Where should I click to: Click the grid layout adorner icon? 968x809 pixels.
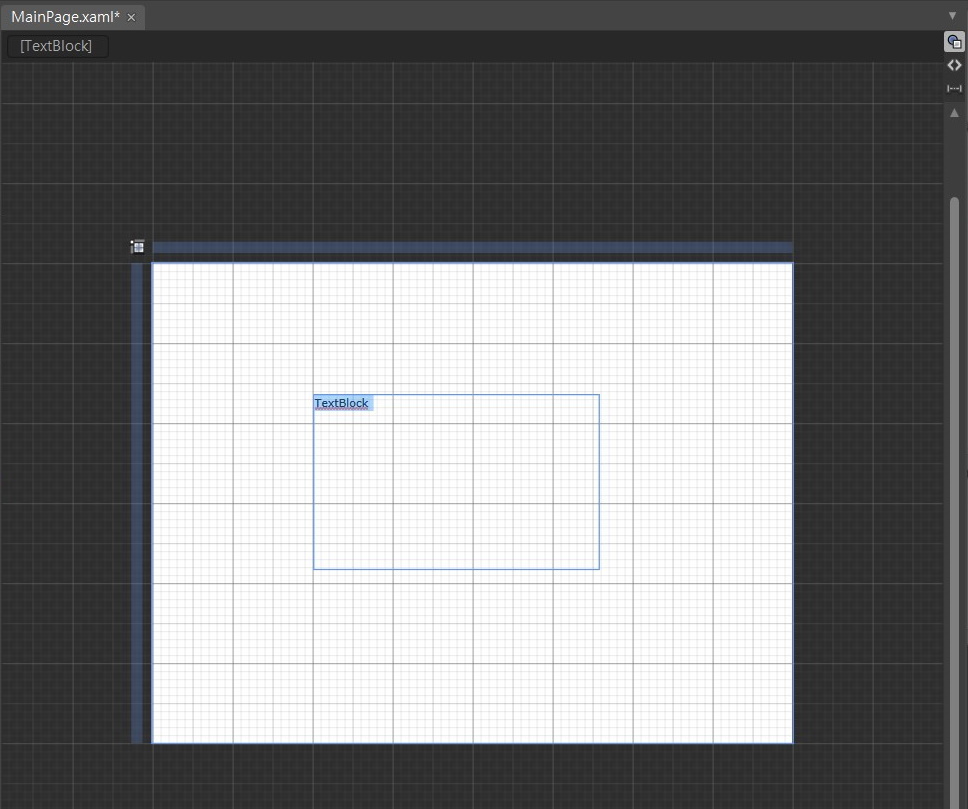[138, 247]
